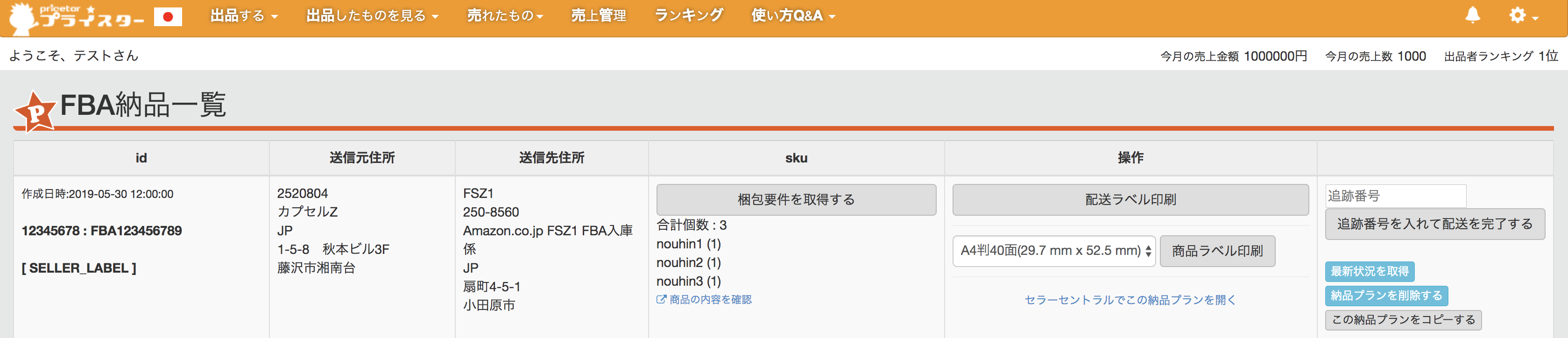1568x338 pixels.
Task: Expand the 出品する dropdown menu
Action: (x=244, y=16)
